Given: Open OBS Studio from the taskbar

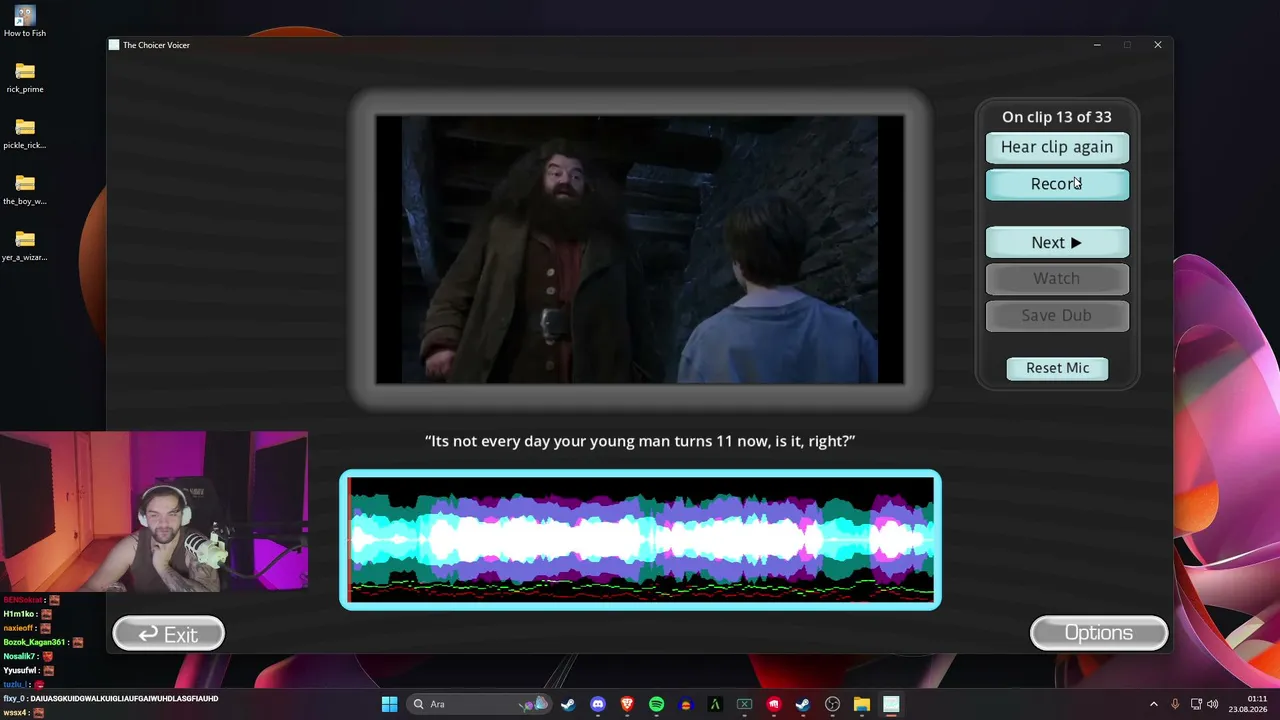Looking at the screenshot, I should 832,704.
